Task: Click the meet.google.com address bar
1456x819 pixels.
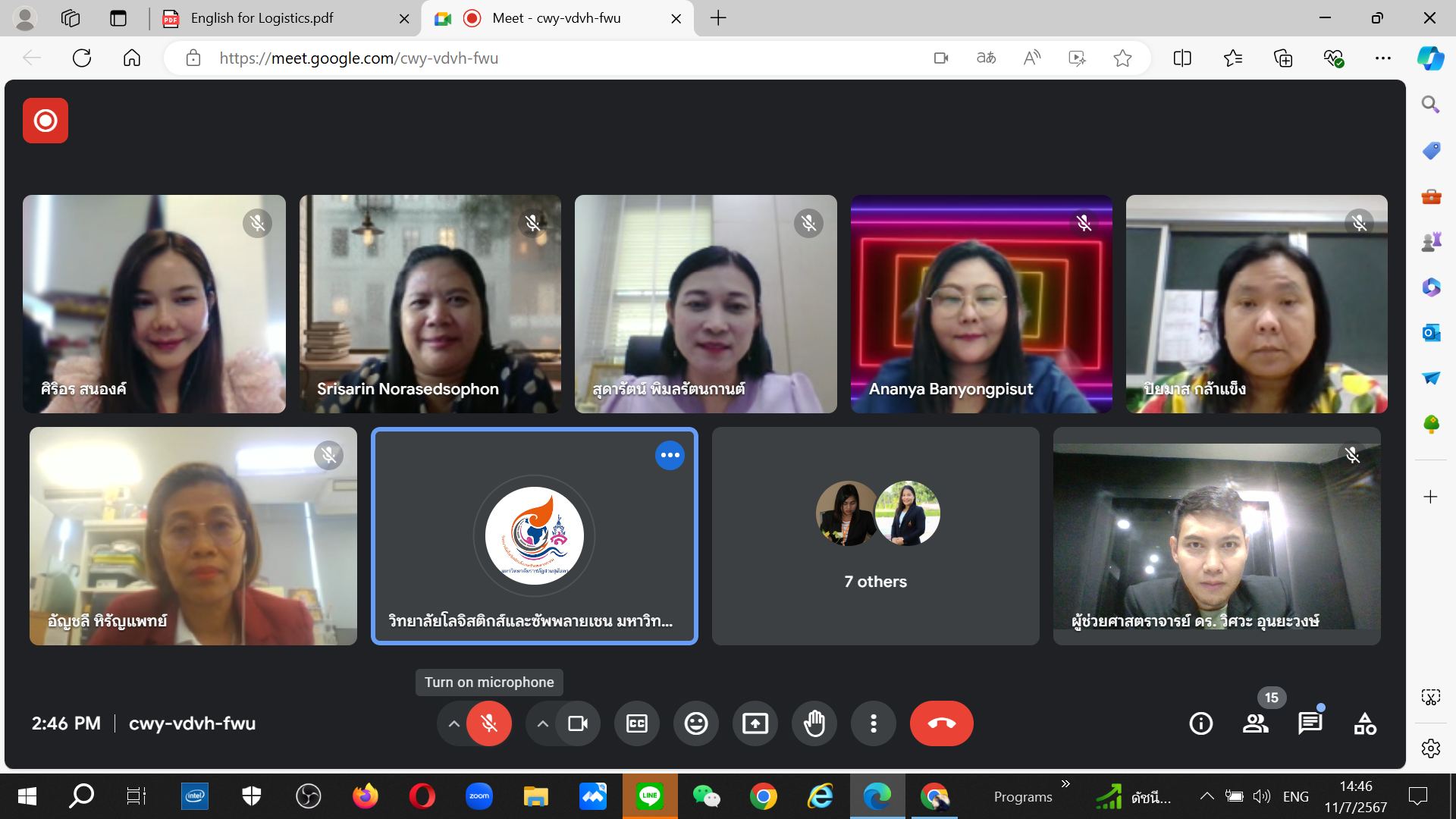Action: 531,58
